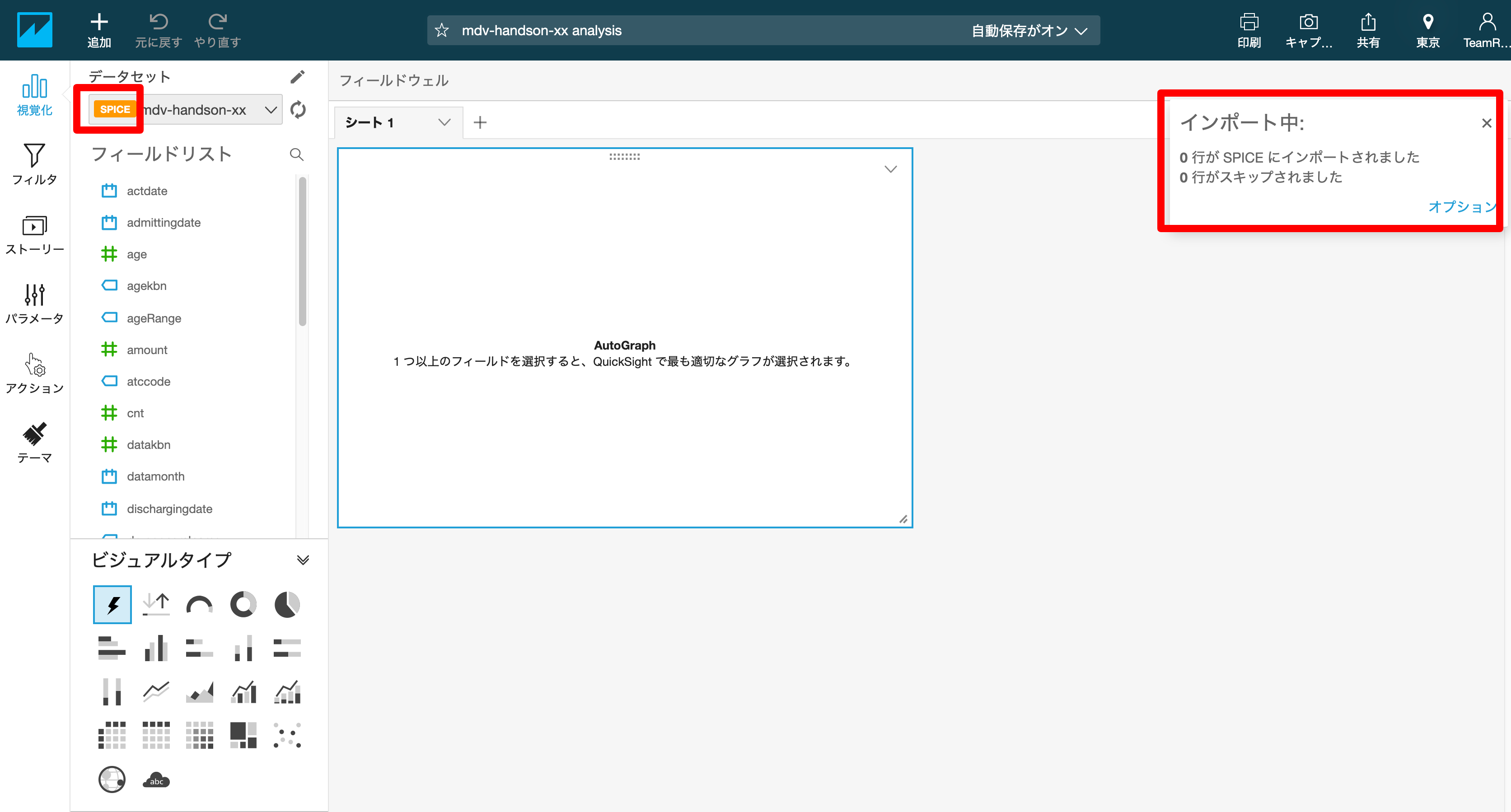Select the gauge chart visual type

coord(199,604)
